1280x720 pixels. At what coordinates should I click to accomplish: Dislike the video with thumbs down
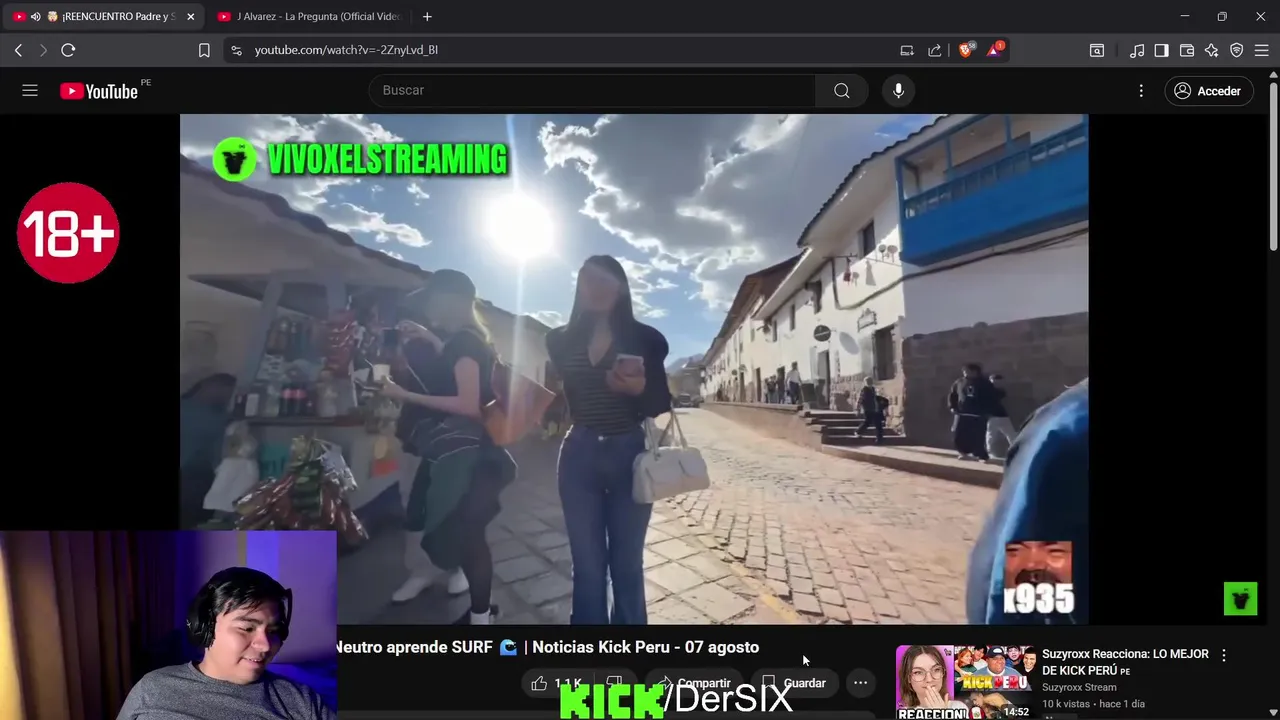pos(615,683)
